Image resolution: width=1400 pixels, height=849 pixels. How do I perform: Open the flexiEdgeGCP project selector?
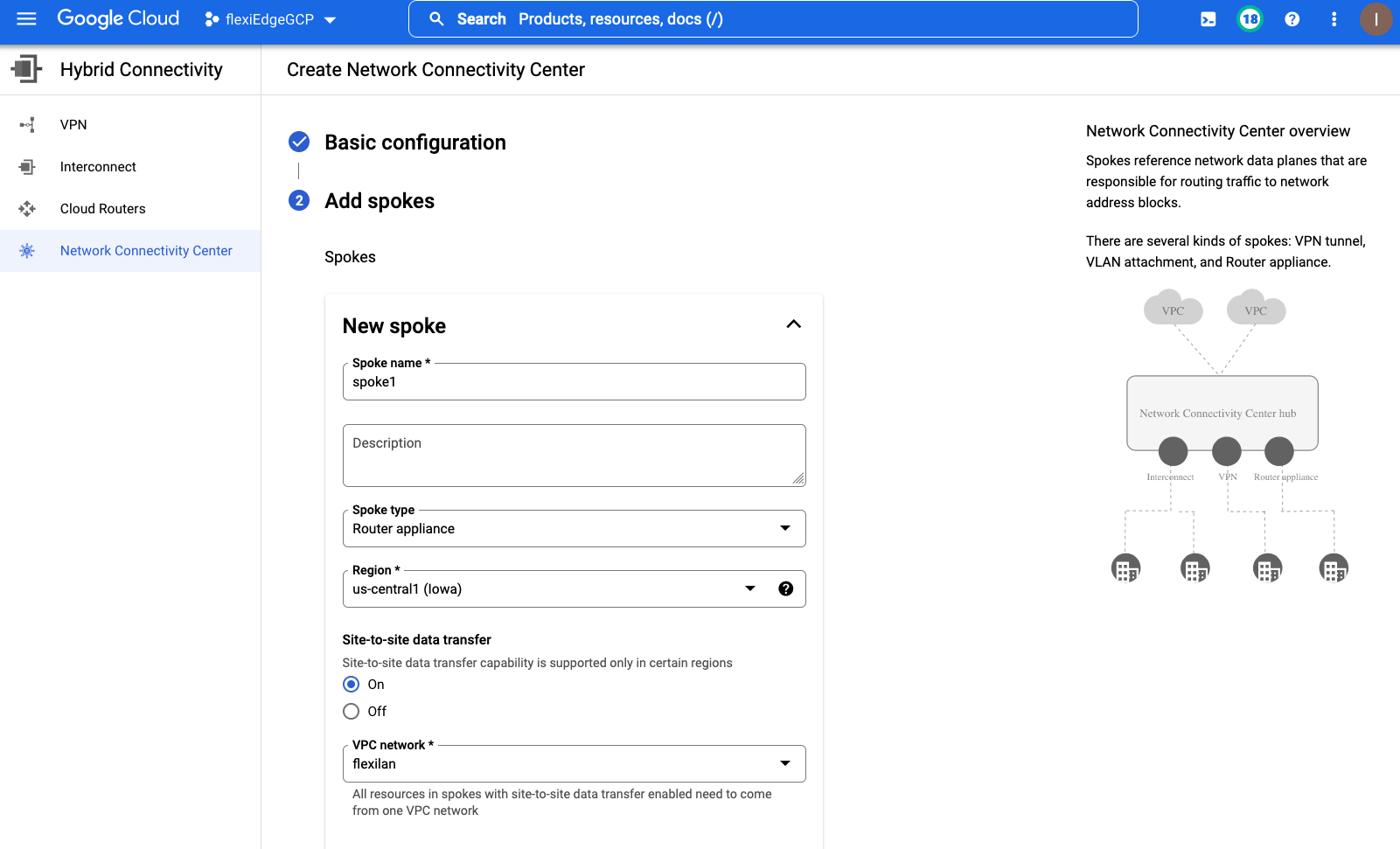pyautogui.click(x=270, y=19)
